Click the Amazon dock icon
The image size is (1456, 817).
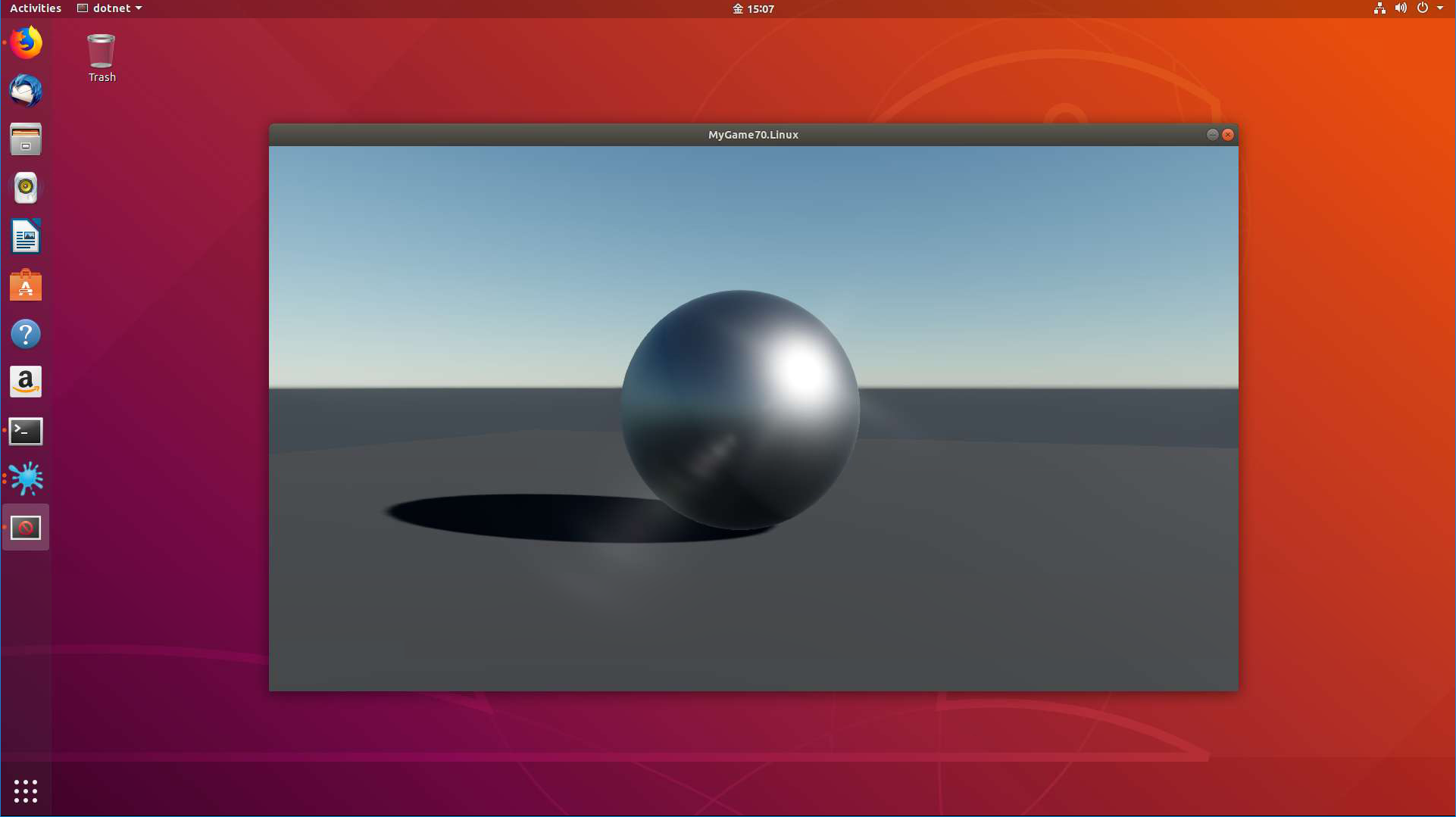26,382
